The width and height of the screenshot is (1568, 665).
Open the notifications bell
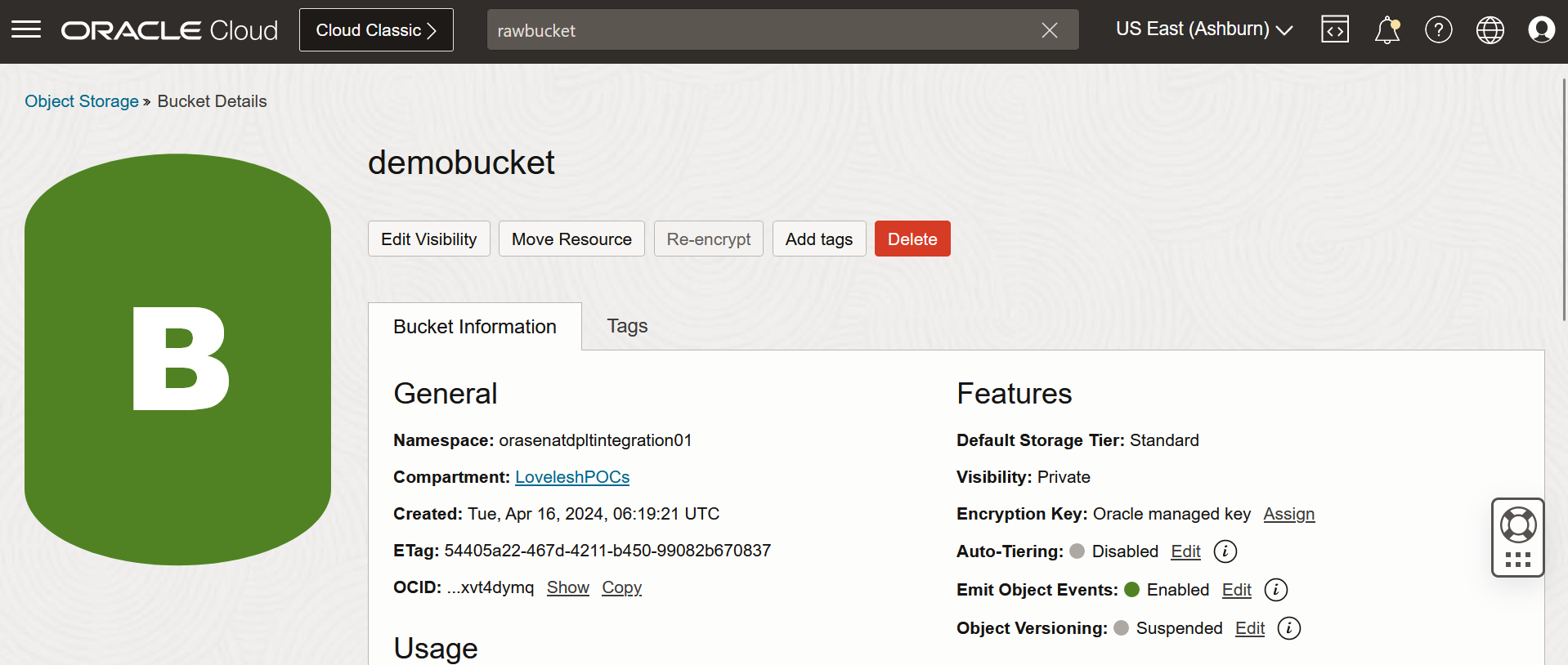pyautogui.click(x=1387, y=30)
